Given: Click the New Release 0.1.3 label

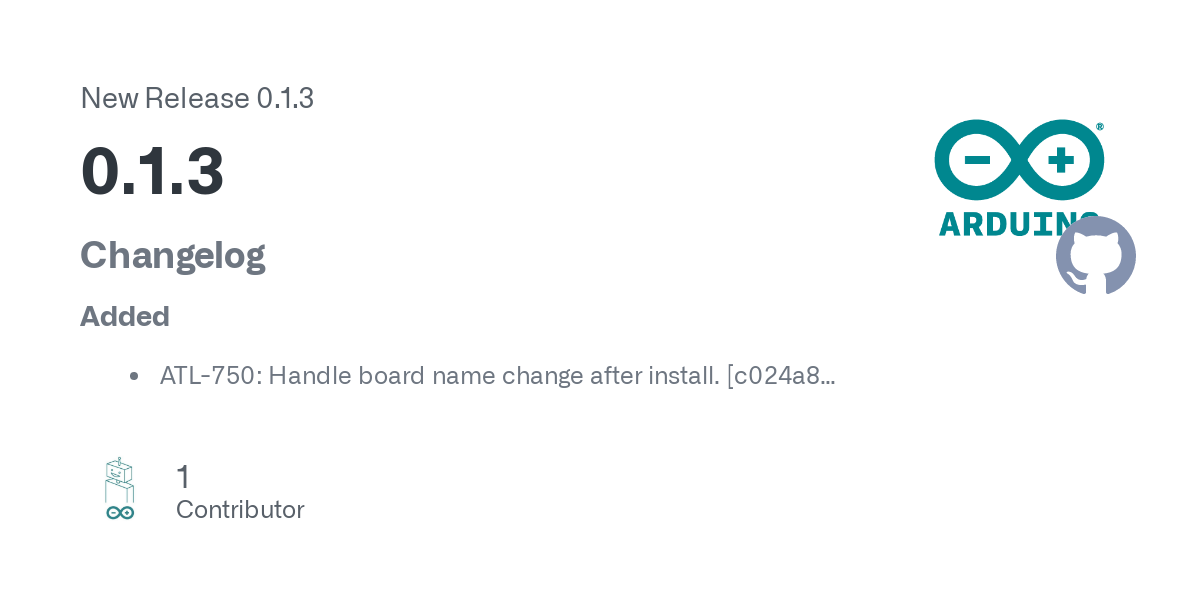Looking at the screenshot, I should 197,98.
